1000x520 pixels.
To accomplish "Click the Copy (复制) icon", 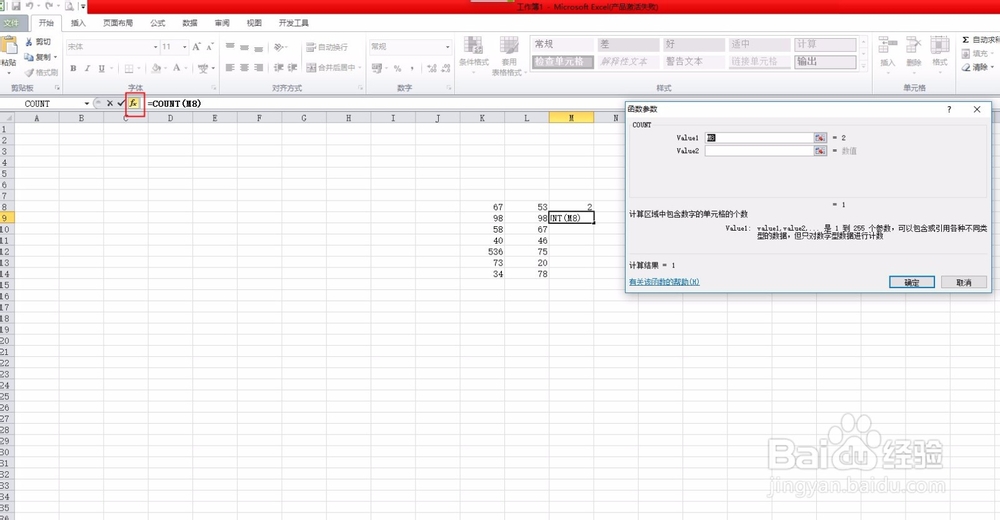I will (29, 57).
